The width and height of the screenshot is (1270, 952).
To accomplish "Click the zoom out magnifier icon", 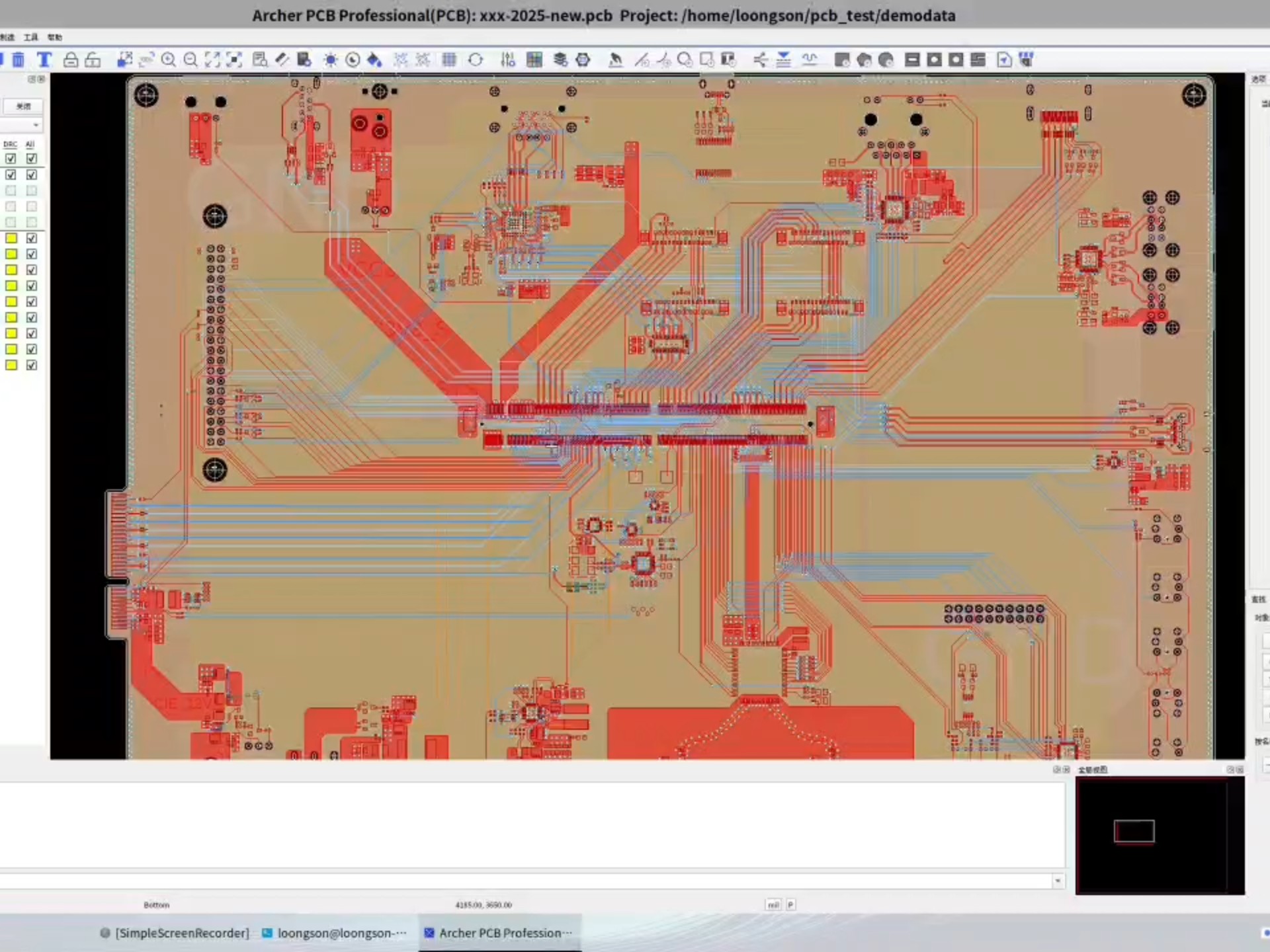I will (190, 60).
